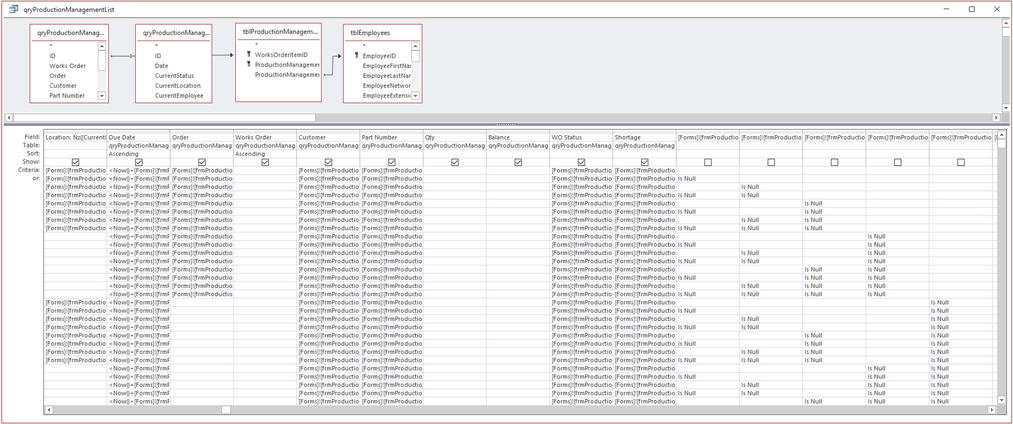Viewport: 1013px width, 424px height.
Task: Toggle the Show checkbox under the Order column
Action: 202,162
